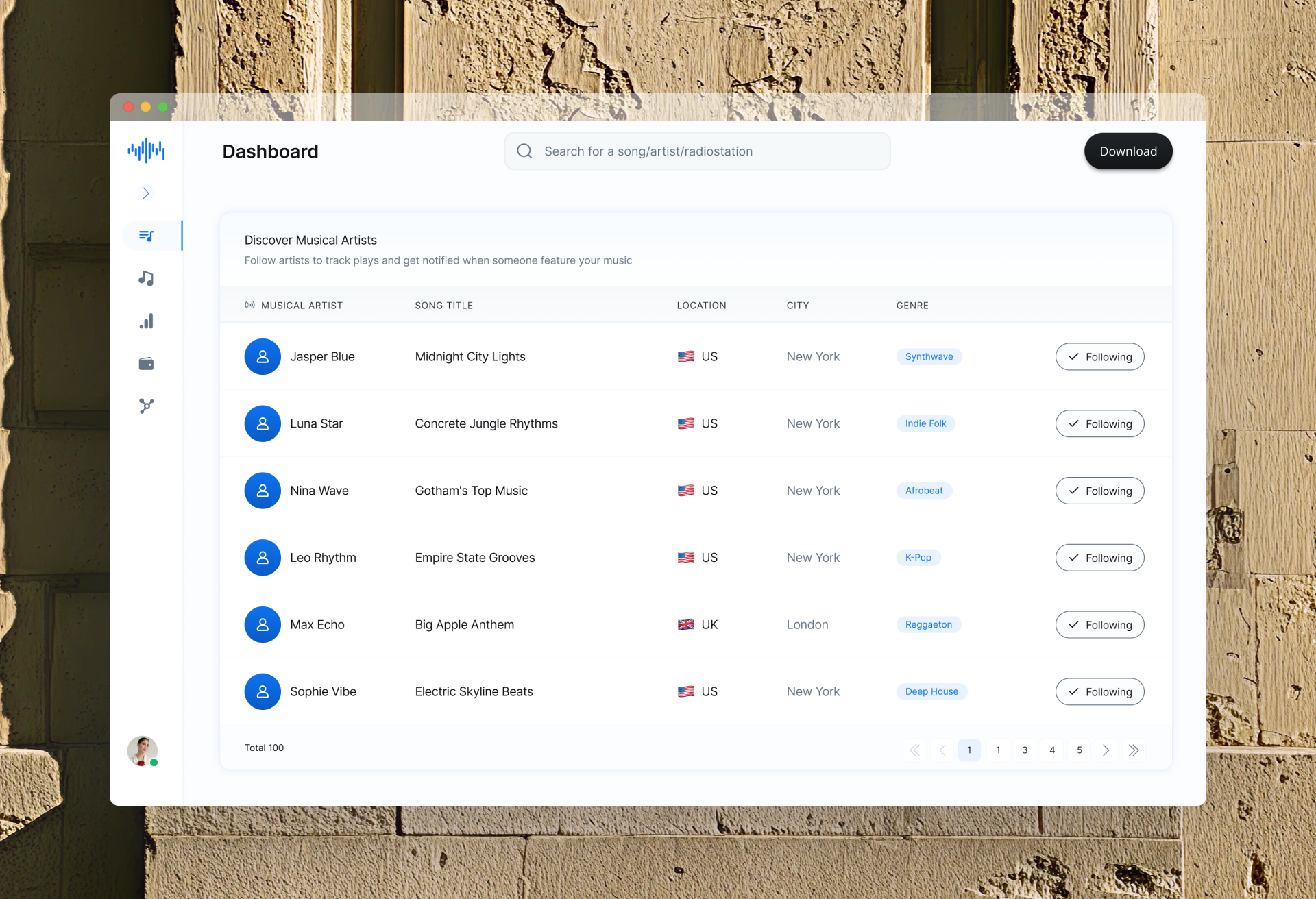Sort by Musical Artist column header

[x=302, y=306]
